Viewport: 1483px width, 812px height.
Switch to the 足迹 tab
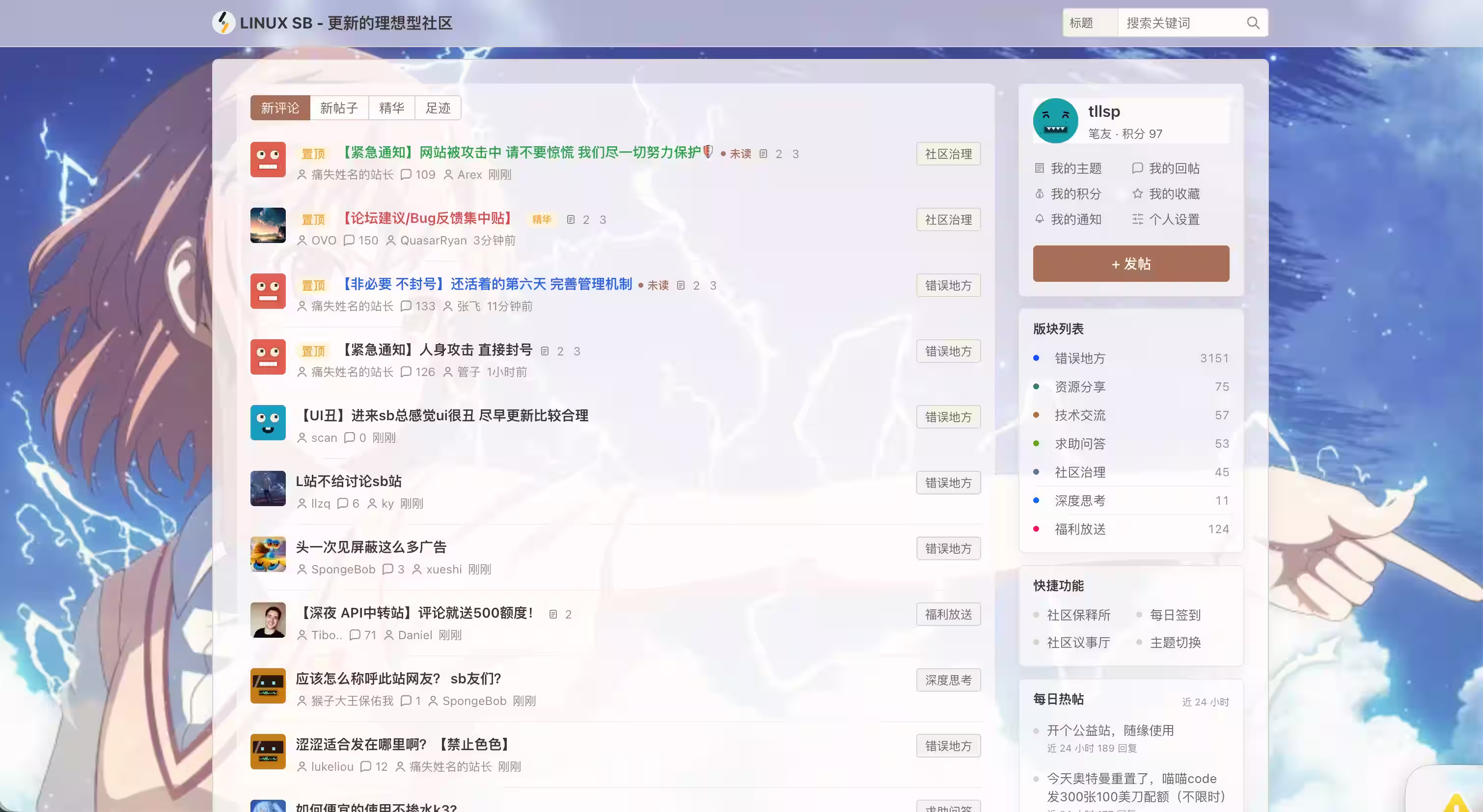(438, 108)
